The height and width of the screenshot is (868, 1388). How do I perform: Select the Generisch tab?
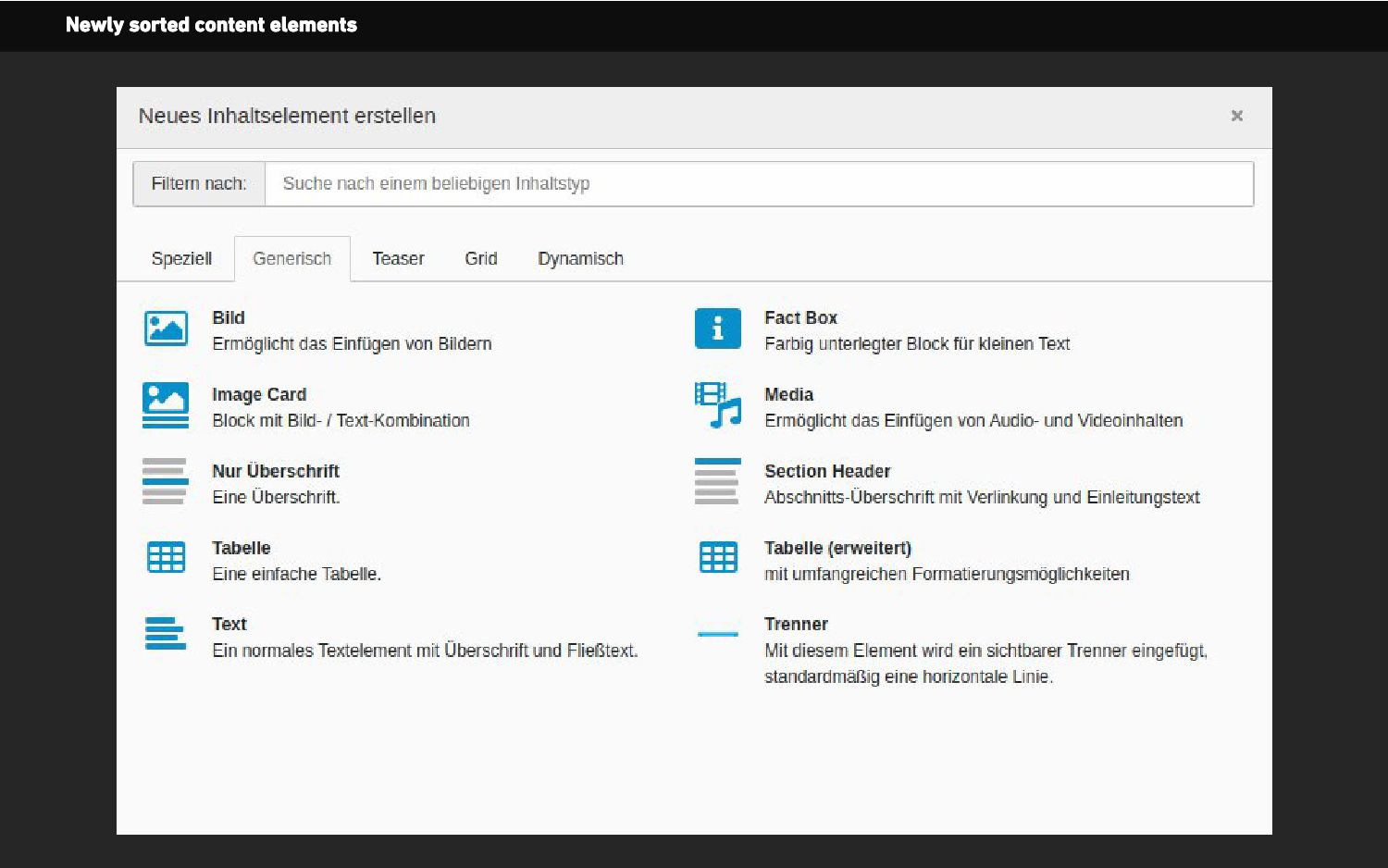[291, 259]
